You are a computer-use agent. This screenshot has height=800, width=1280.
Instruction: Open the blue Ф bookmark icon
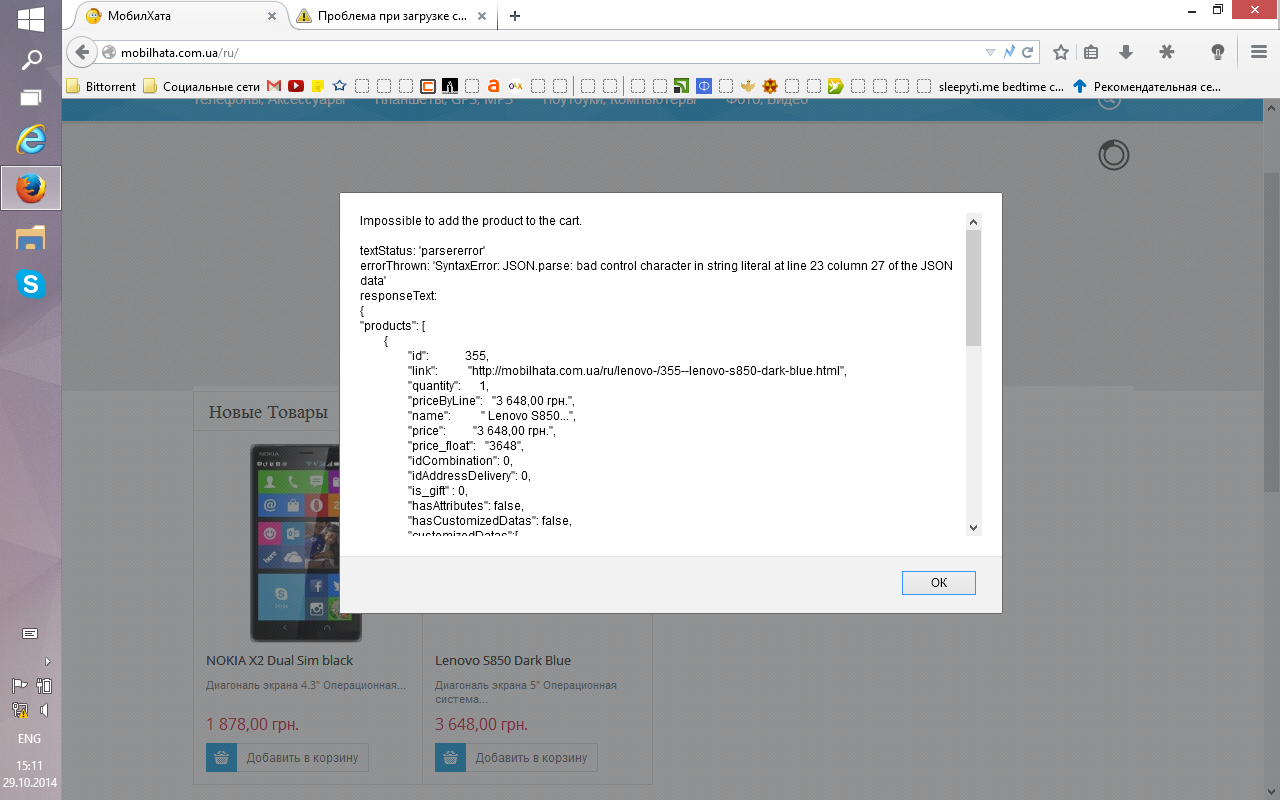(x=704, y=87)
